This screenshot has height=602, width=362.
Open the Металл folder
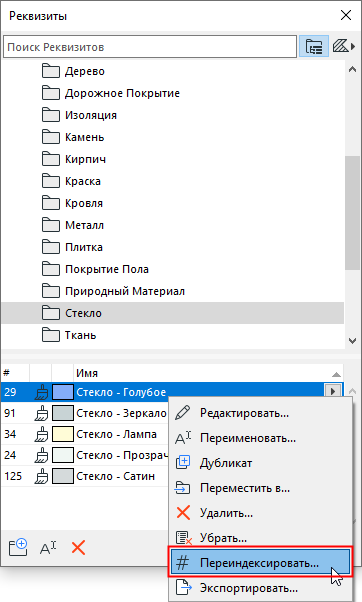(172, 225)
